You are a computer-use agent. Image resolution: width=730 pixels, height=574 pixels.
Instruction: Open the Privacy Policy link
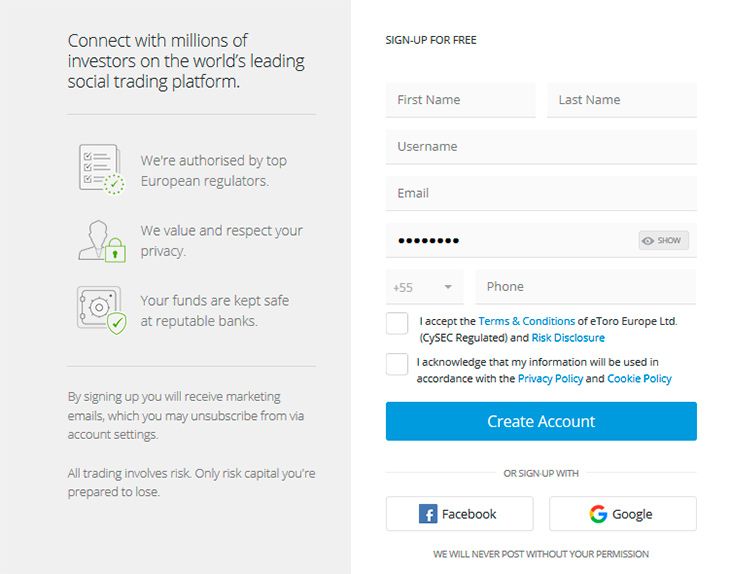tap(550, 378)
